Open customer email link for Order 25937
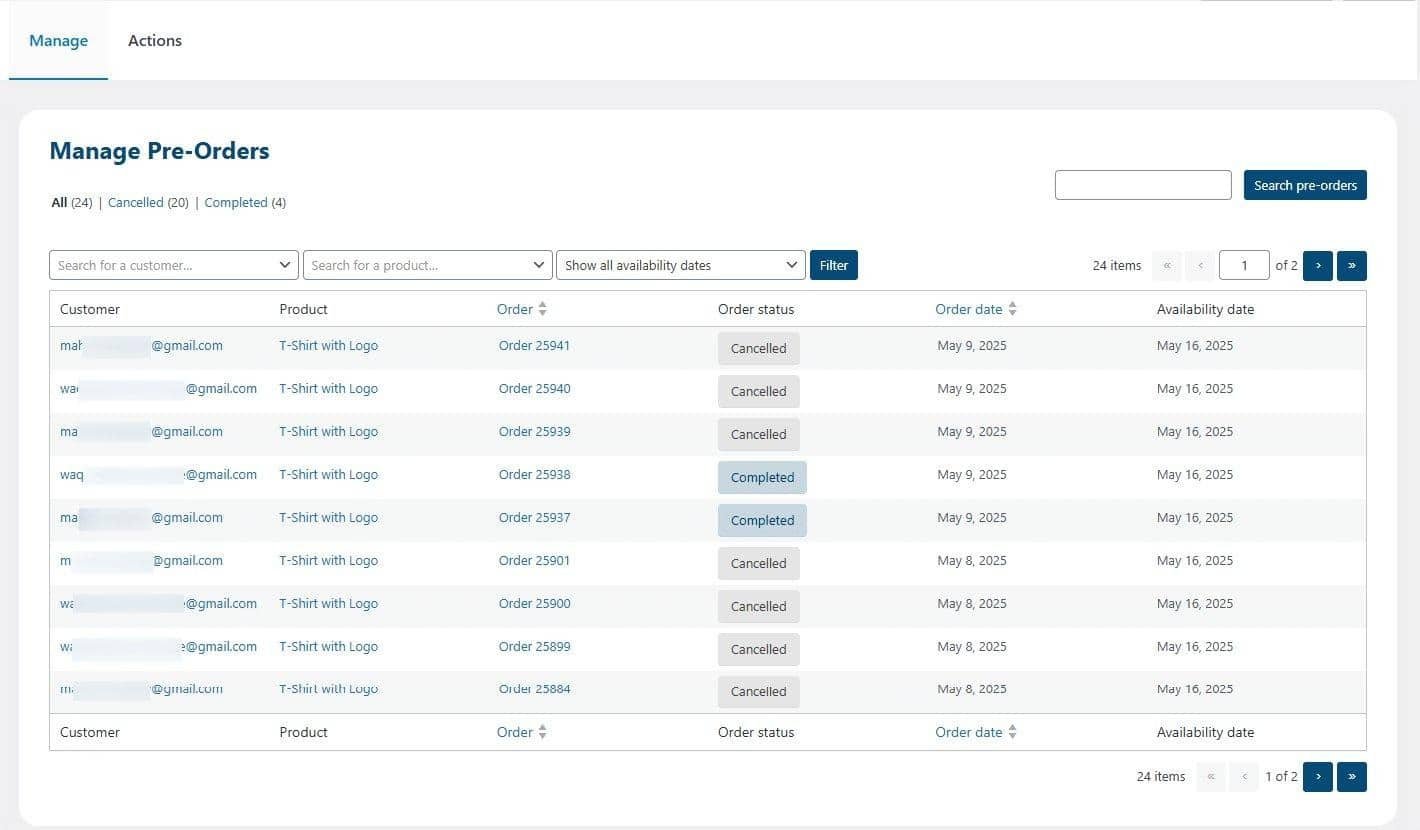Viewport: 1420px width, 830px height. pyautogui.click(x=141, y=518)
